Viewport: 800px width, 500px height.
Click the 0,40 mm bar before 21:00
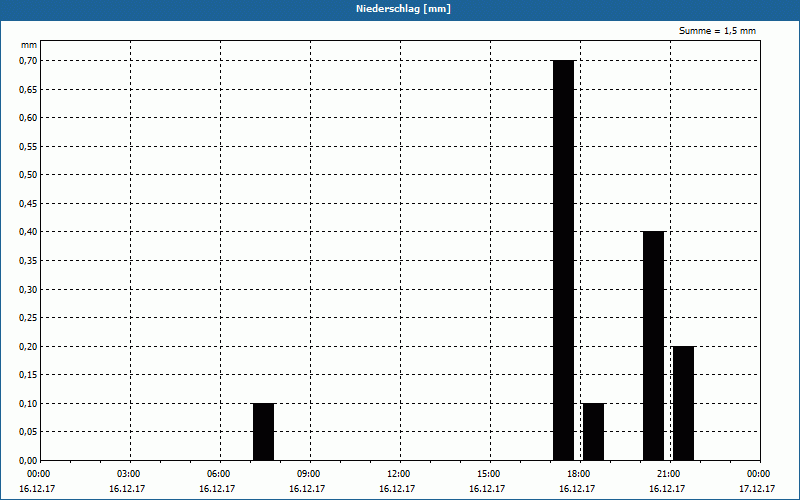click(654, 346)
